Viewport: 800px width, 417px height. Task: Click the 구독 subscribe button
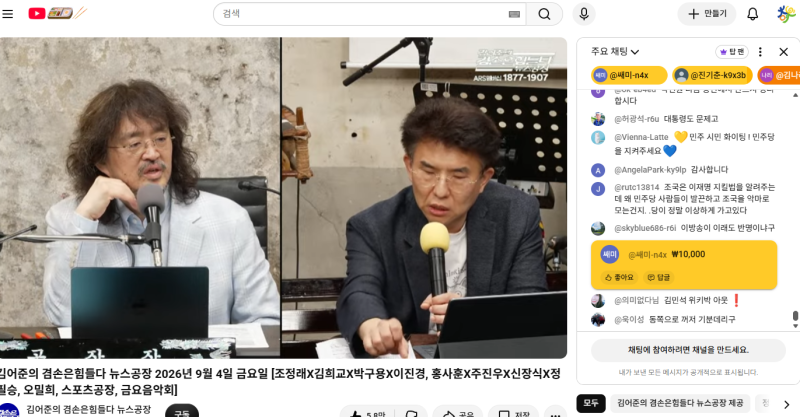(x=182, y=411)
